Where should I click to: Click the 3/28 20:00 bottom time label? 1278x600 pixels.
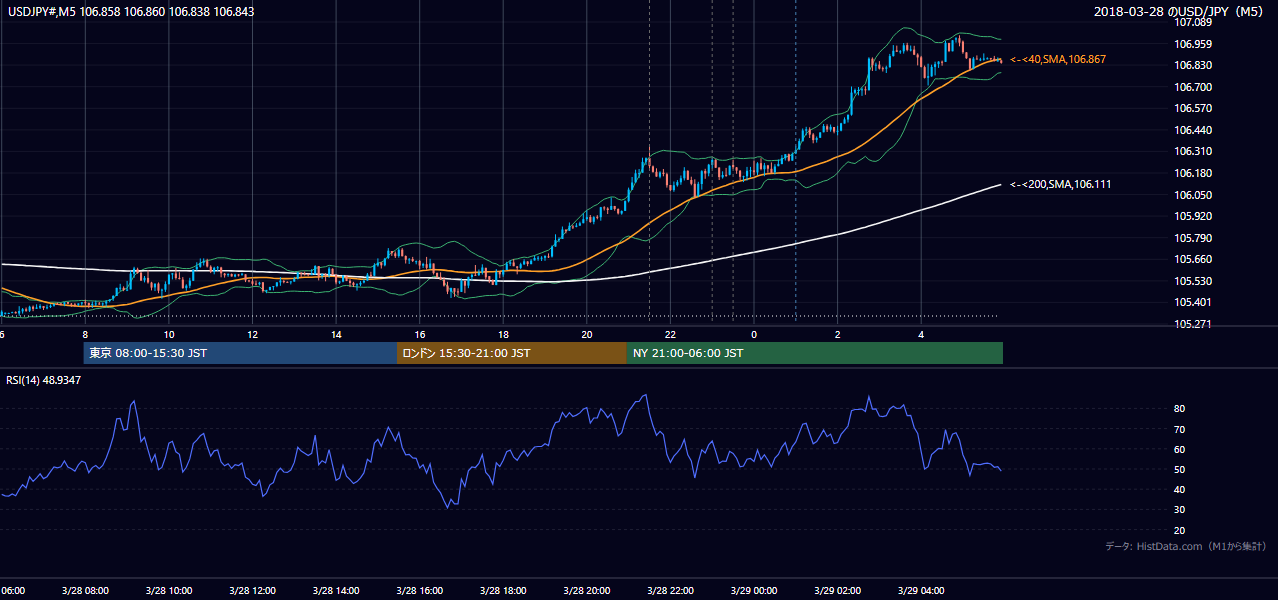point(586,591)
